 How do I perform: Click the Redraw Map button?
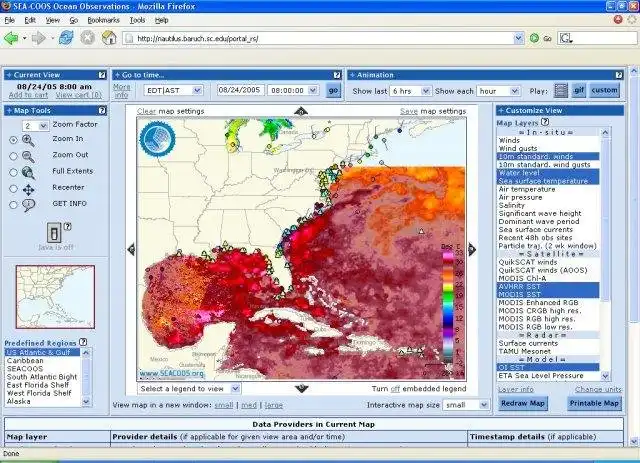pyautogui.click(x=523, y=403)
